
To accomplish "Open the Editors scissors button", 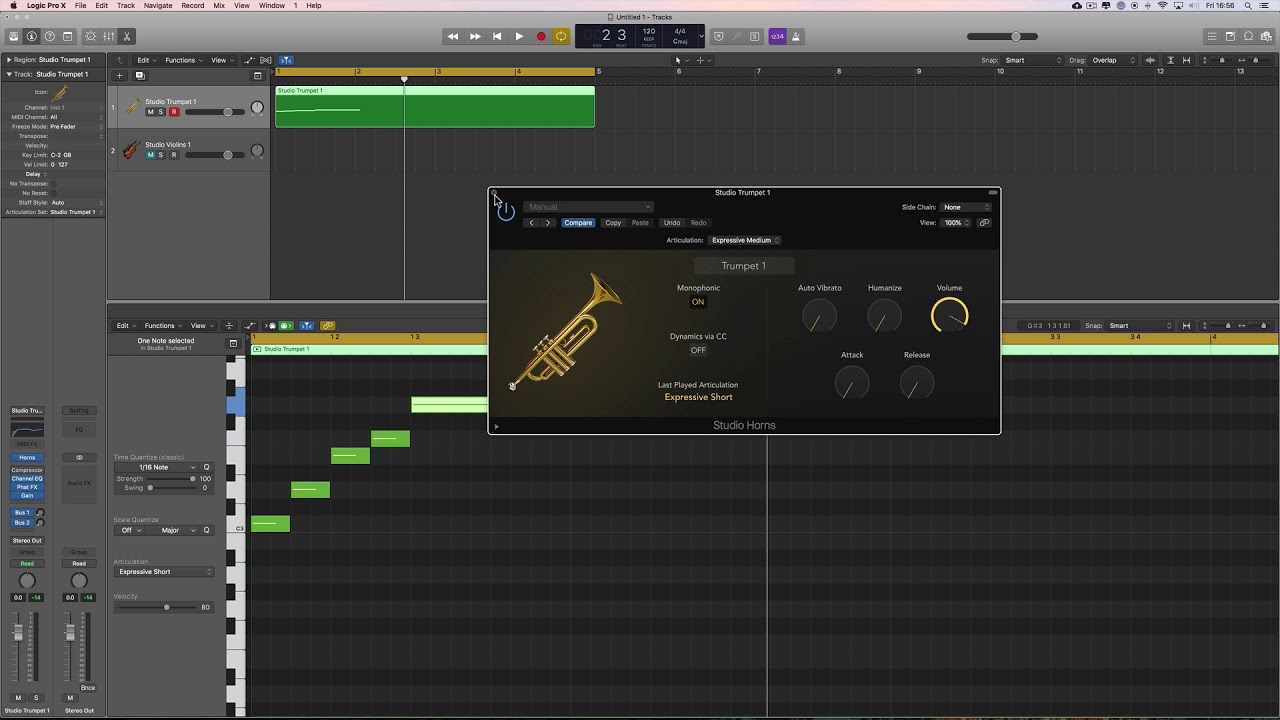I will point(126,37).
